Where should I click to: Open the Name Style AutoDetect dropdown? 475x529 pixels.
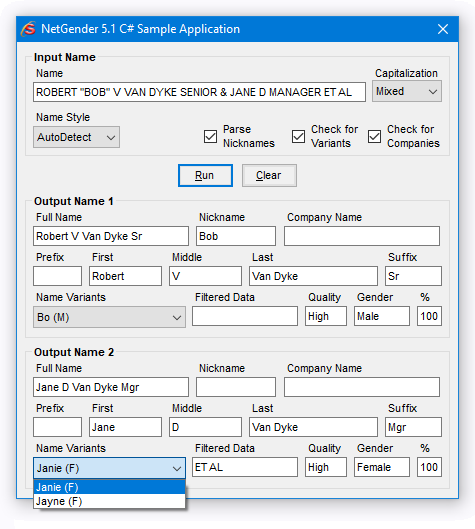(76, 137)
